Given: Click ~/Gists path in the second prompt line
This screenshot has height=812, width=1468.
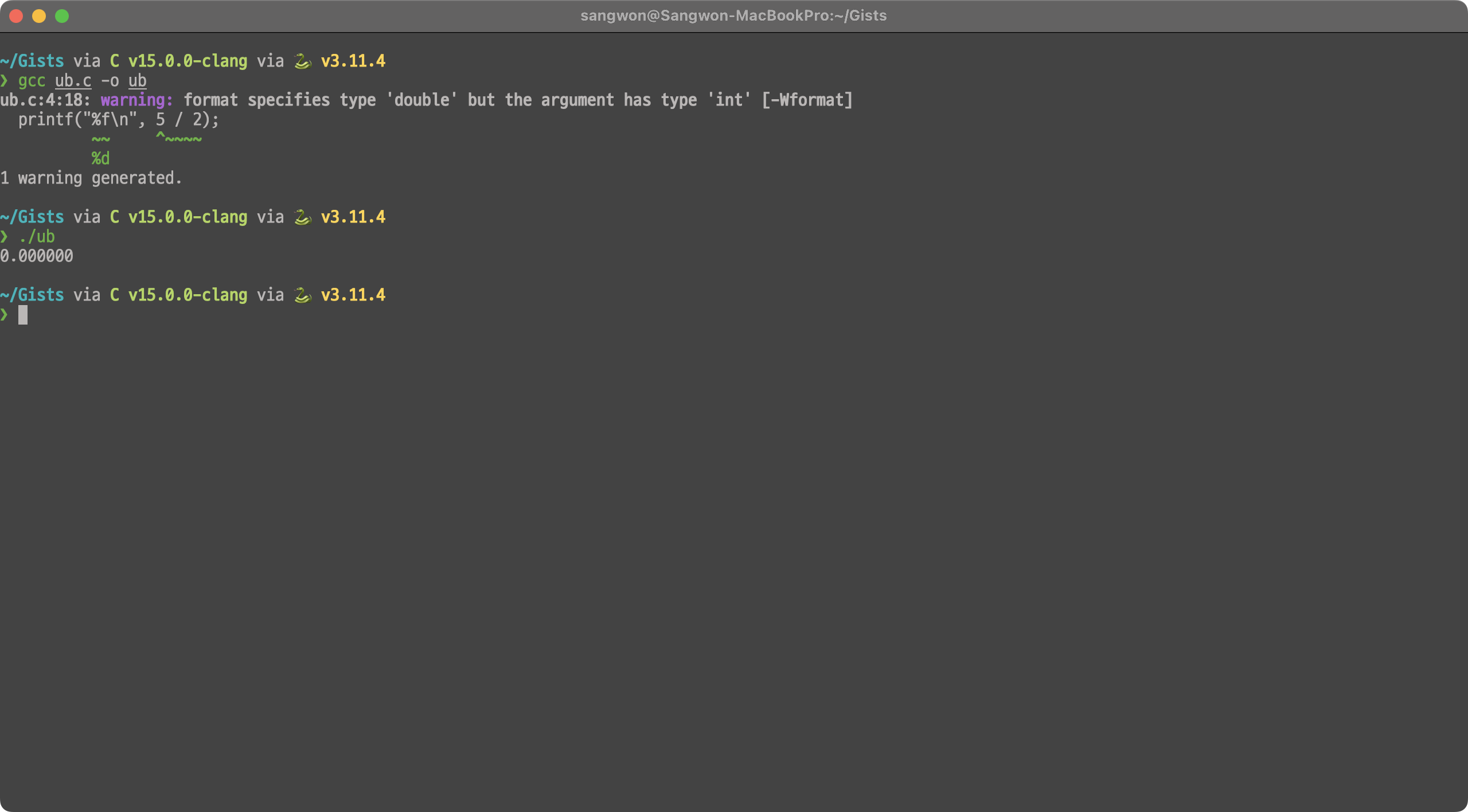Looking at the screenshot, I should coord(32,217).
